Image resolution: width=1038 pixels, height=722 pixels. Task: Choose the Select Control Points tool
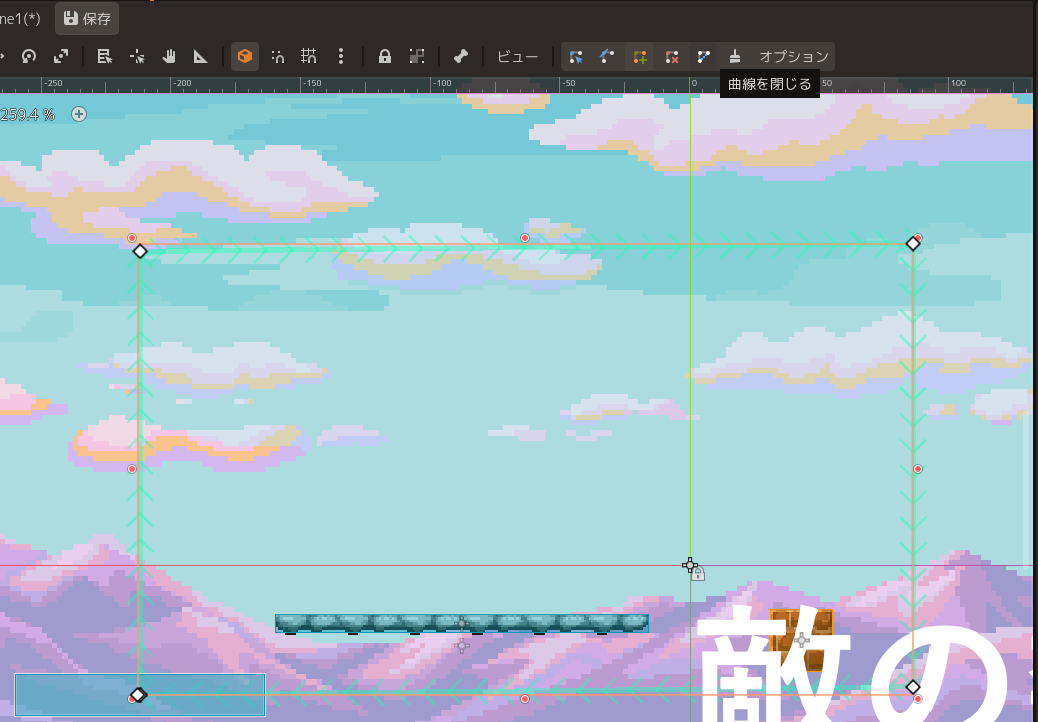coord(607,56)
